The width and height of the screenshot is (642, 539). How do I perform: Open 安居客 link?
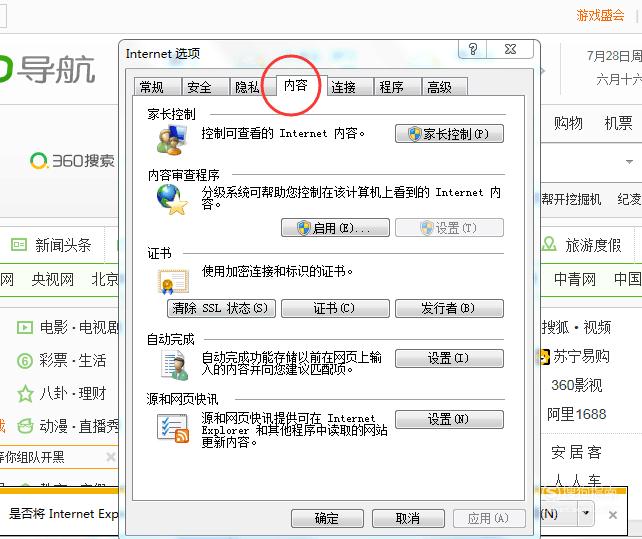point(576,452)
